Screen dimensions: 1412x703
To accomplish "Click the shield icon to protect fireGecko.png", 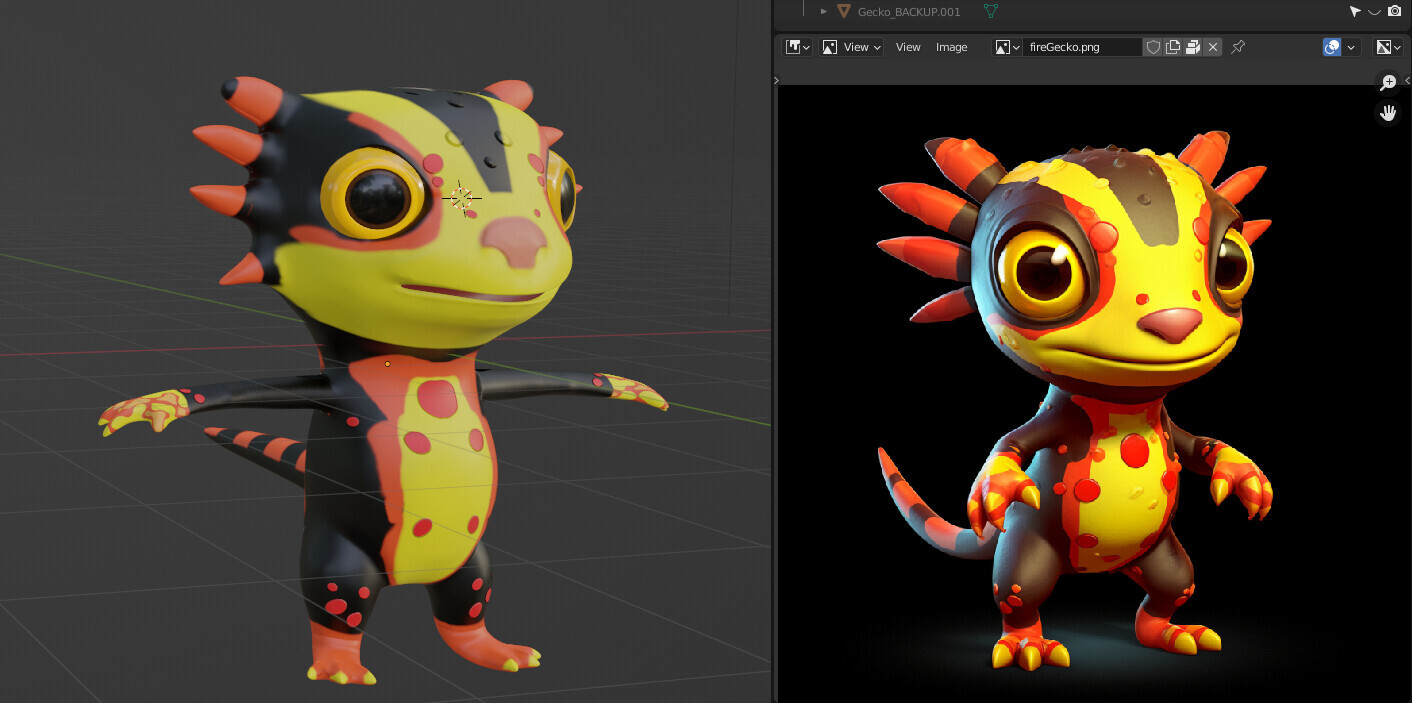I will pos(1153,46).
